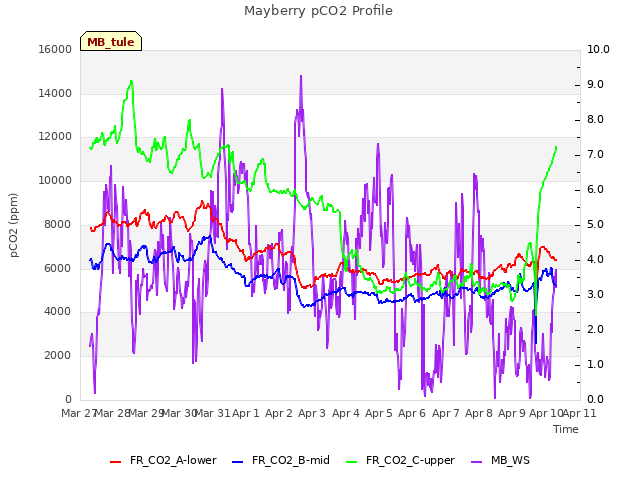640x480 pixels.
Task: Click the 8000 y-axis tick label
Action: coord(58,224)
